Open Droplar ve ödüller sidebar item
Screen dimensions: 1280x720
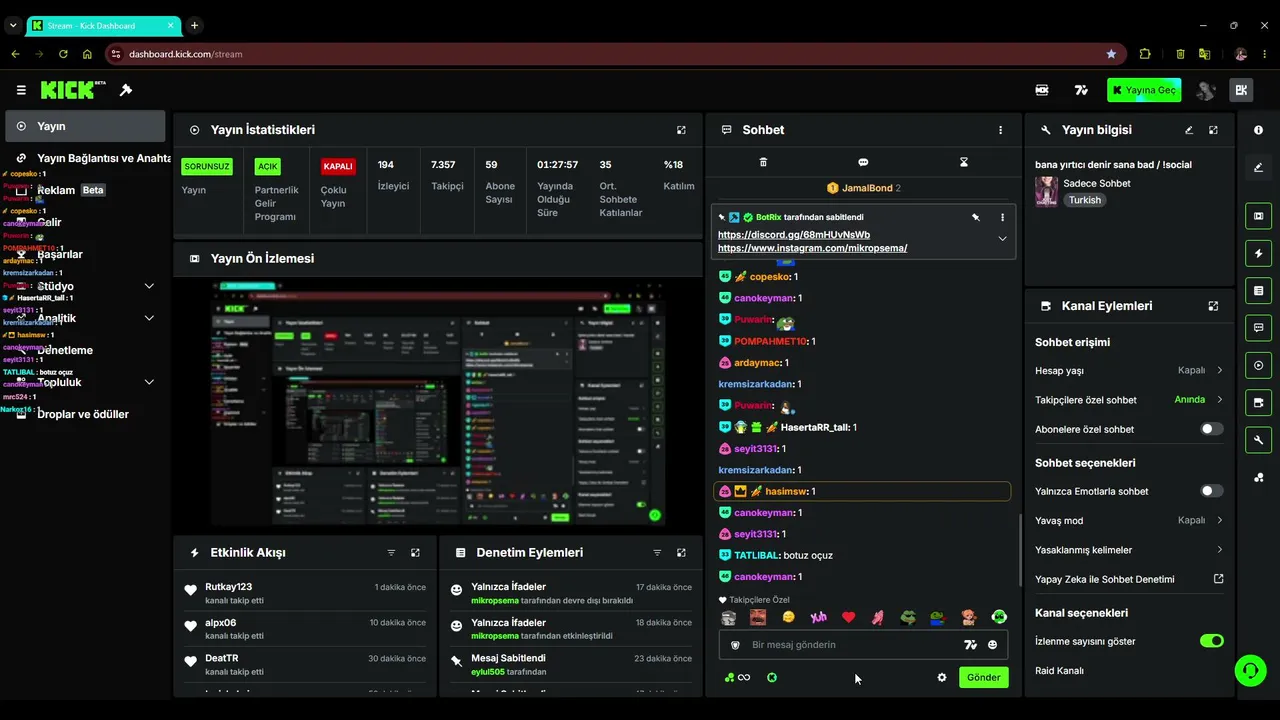[85, 414]
